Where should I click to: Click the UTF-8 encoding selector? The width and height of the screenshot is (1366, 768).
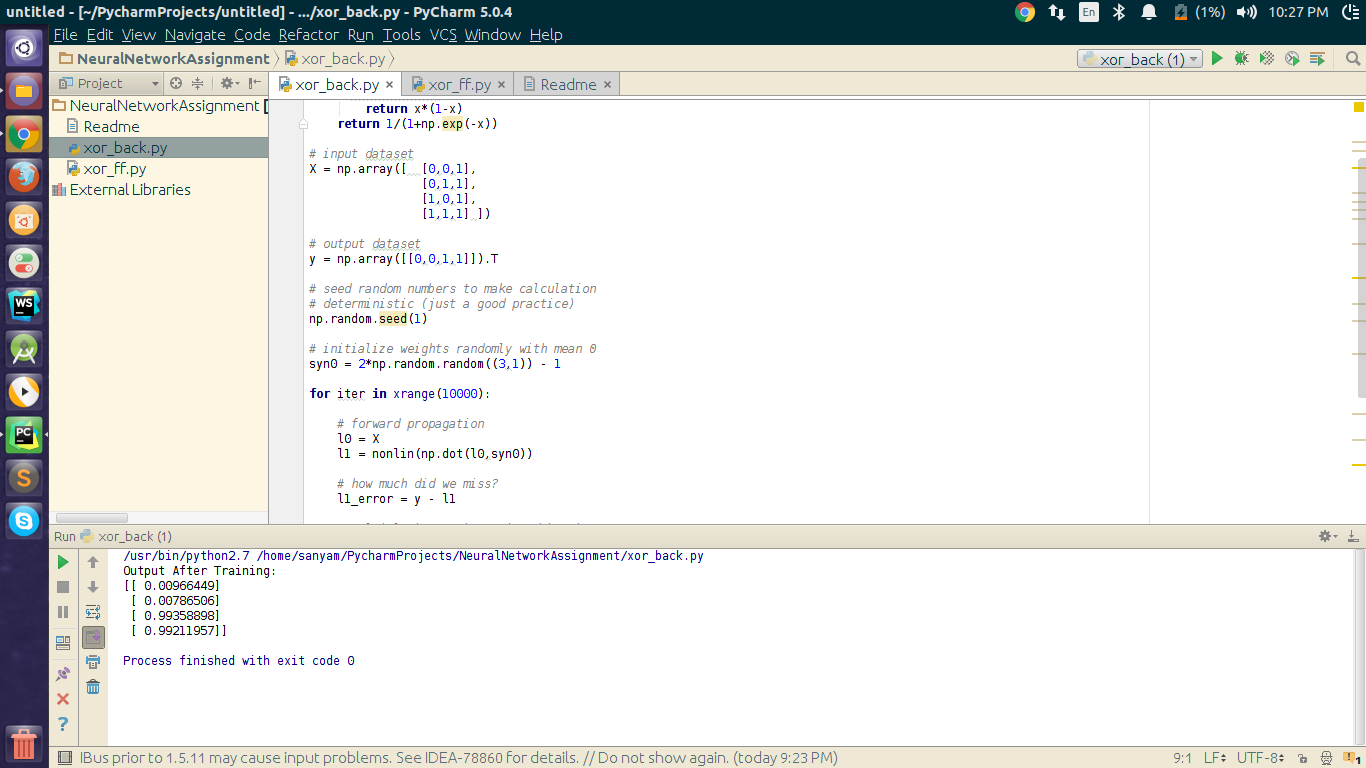[1260, 758]
